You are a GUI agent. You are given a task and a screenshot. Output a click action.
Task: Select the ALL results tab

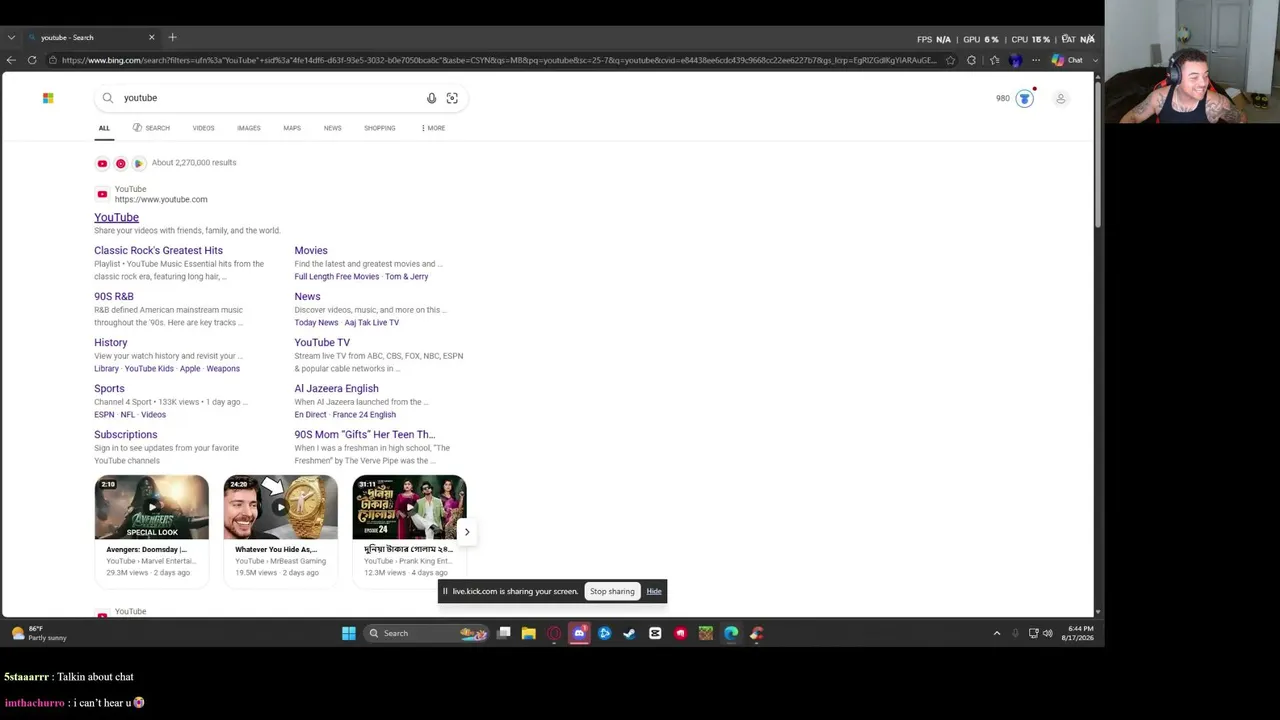click(104, 128)
